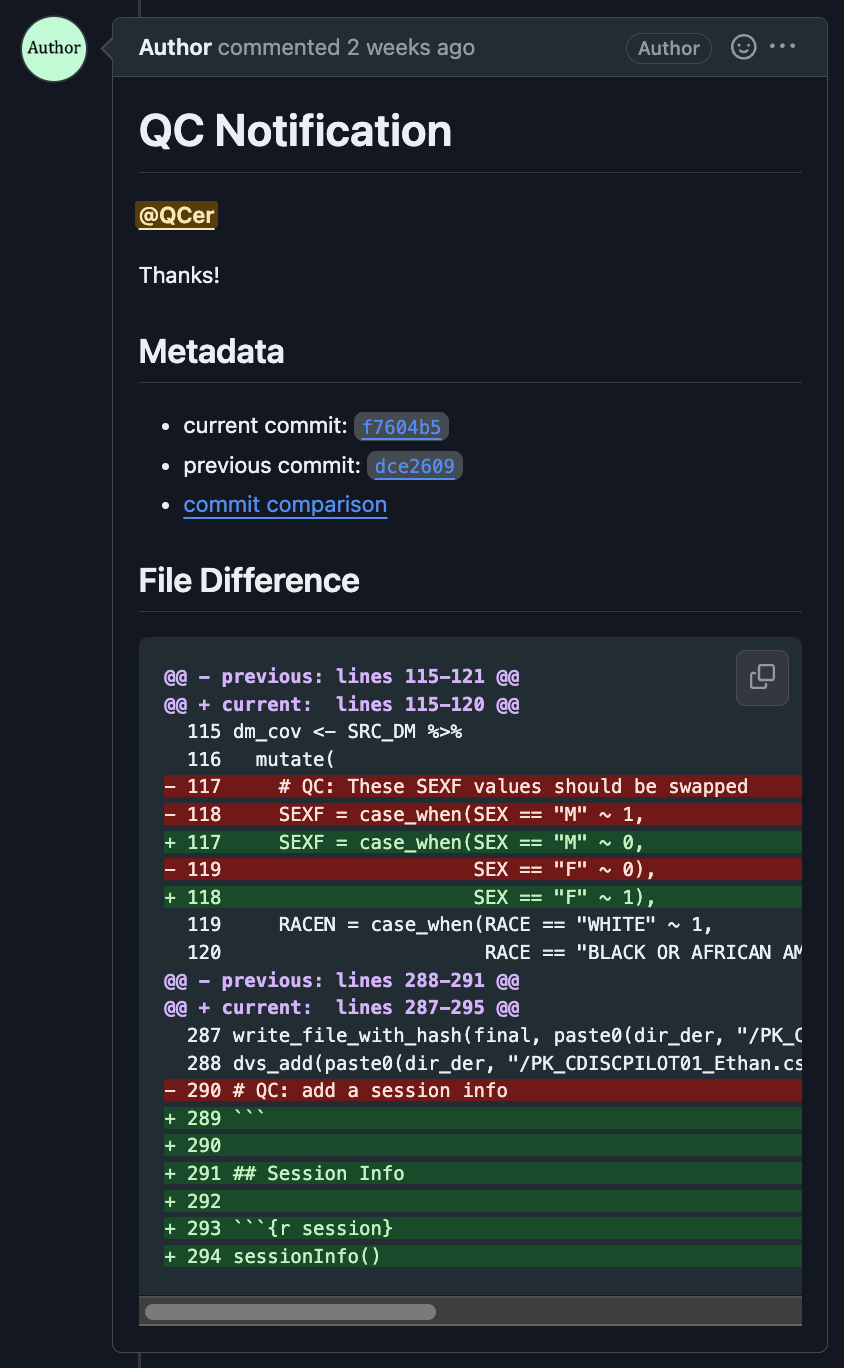Open the comment options ellipsis menu

(x=783, y=47)
